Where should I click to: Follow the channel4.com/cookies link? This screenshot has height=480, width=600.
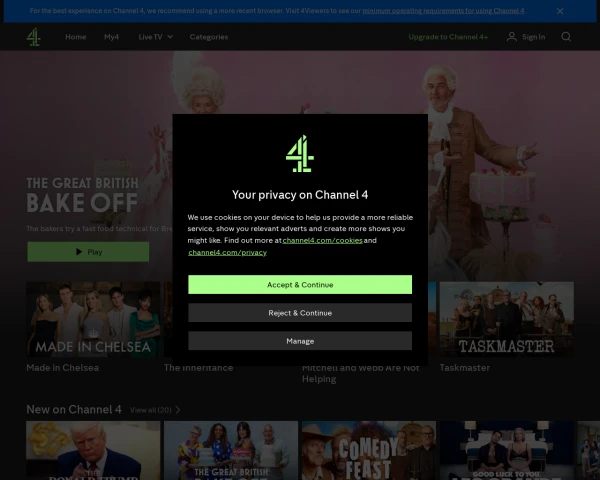322,241
